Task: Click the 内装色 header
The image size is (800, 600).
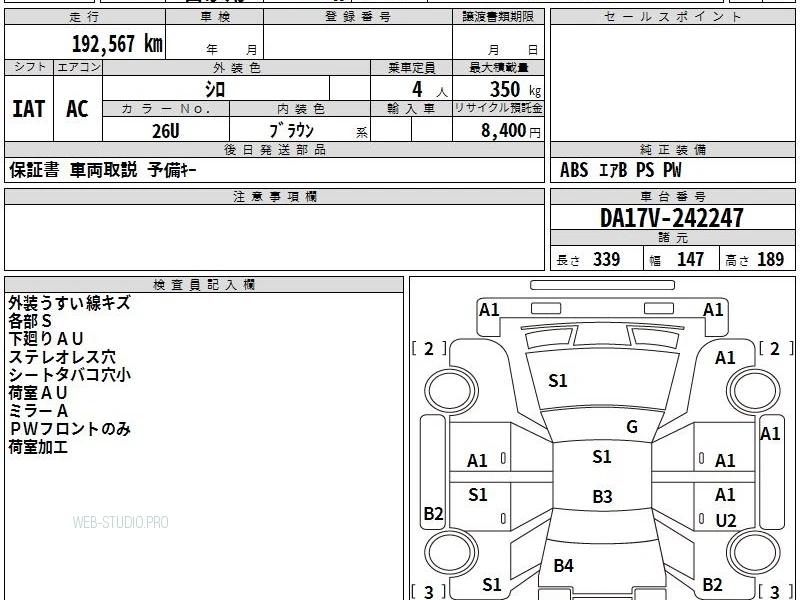Action: click(x=300, y=109)
